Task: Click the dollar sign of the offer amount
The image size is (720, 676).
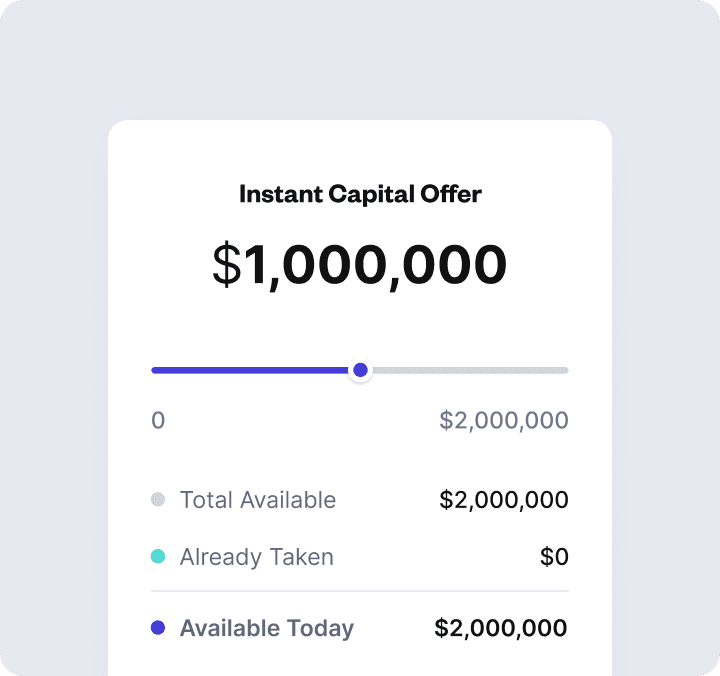Action: 227,265
